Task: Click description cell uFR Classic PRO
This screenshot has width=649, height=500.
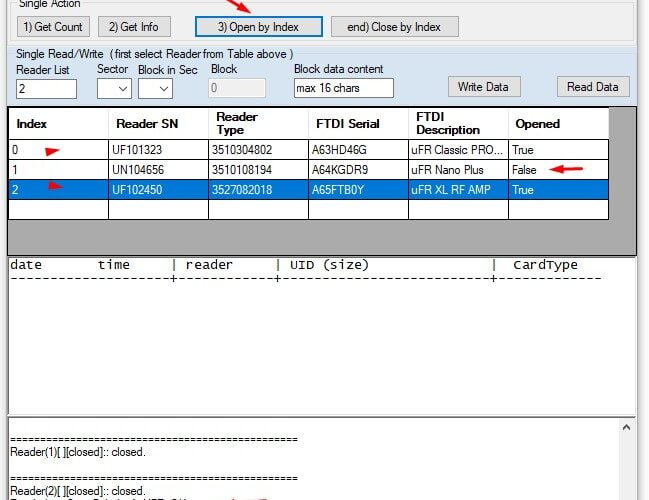Action: [458, 150]
